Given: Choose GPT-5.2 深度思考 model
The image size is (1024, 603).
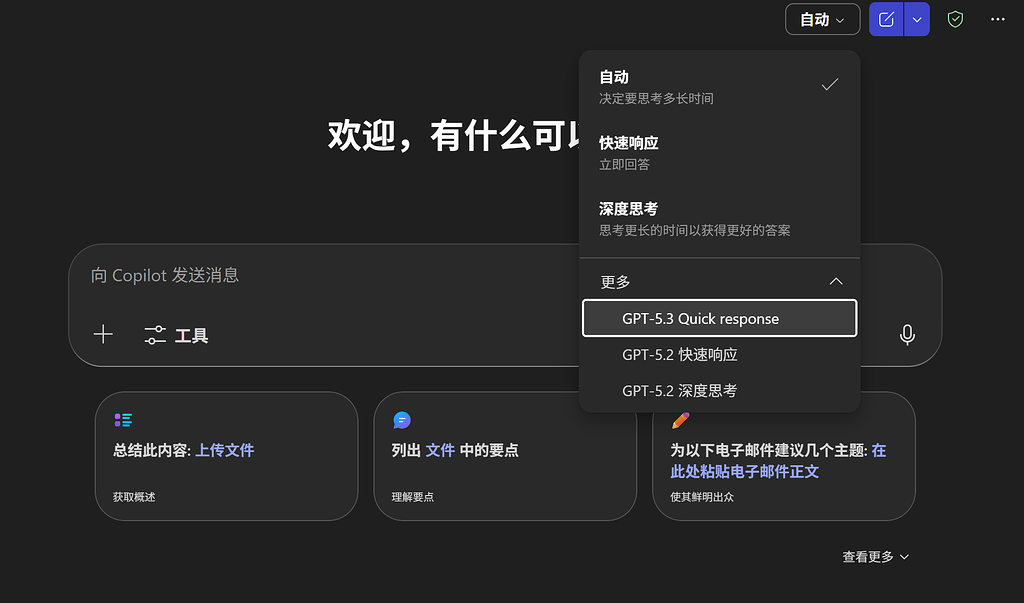Looking at the screenshot, I should pyautogui.click(x=720, y=391).
